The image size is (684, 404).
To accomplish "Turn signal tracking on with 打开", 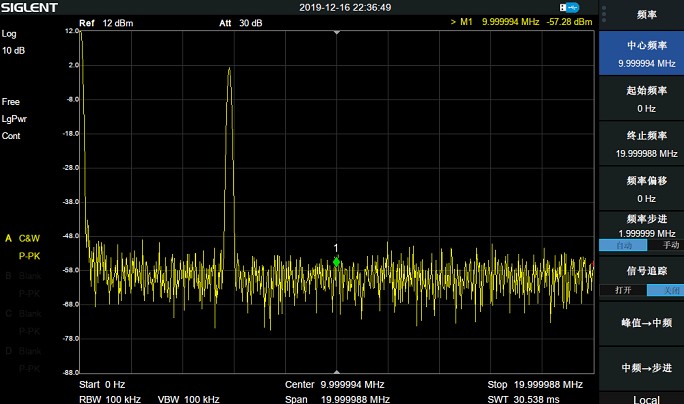I will (x=621, y=290).
